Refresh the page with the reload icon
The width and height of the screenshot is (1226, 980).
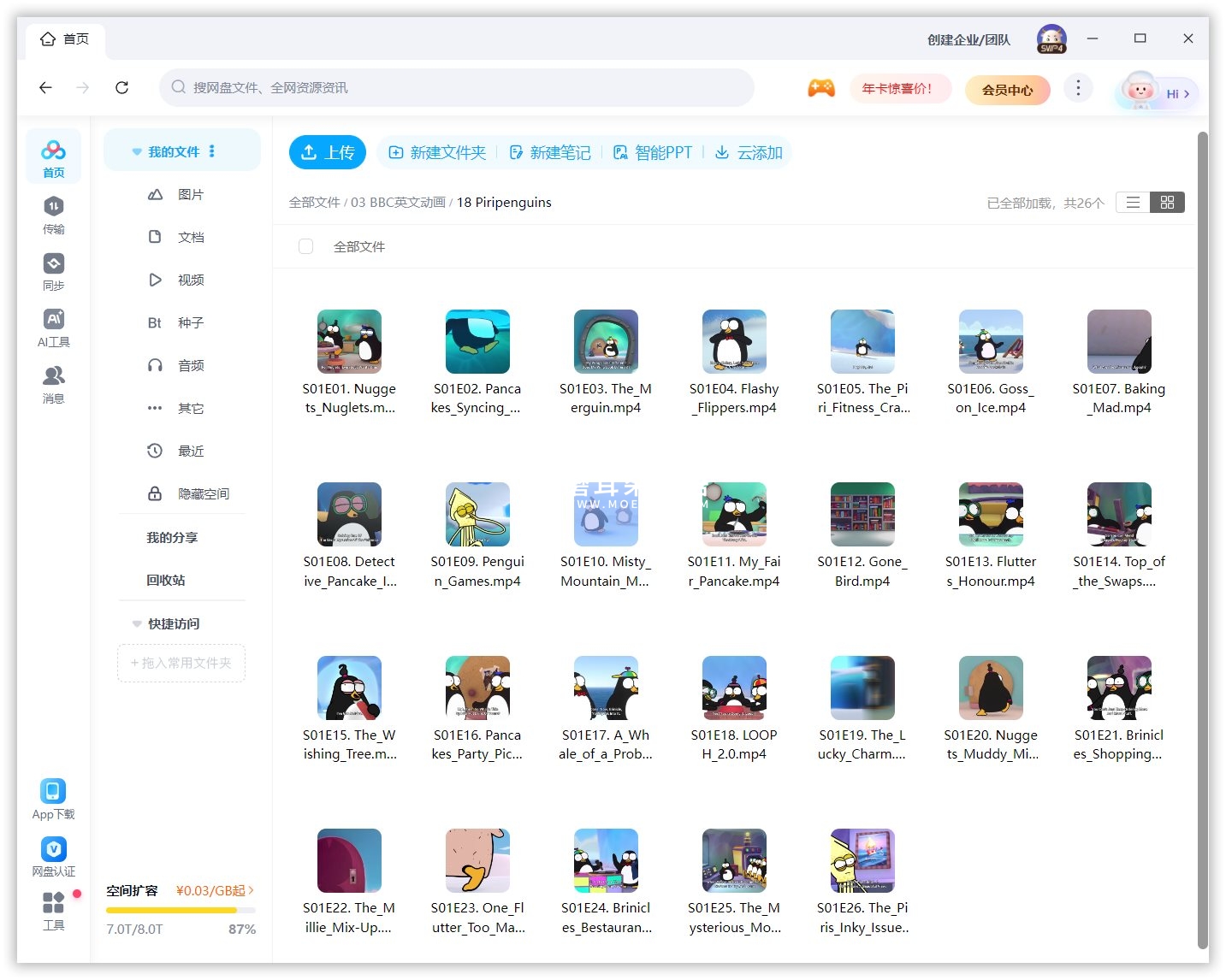[x=121, y=87]
